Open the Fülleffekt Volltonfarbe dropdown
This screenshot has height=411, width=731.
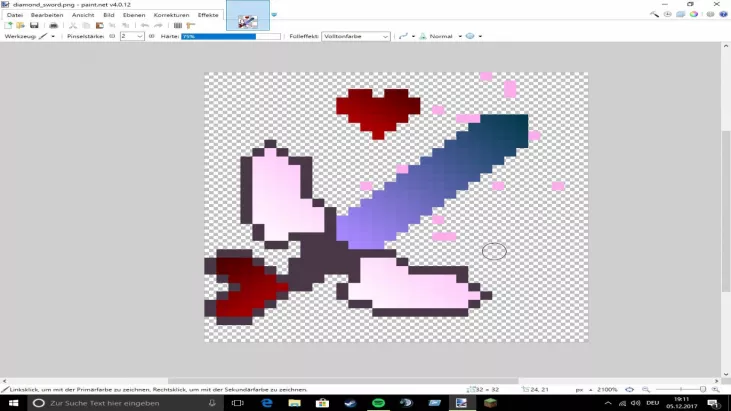355,36
